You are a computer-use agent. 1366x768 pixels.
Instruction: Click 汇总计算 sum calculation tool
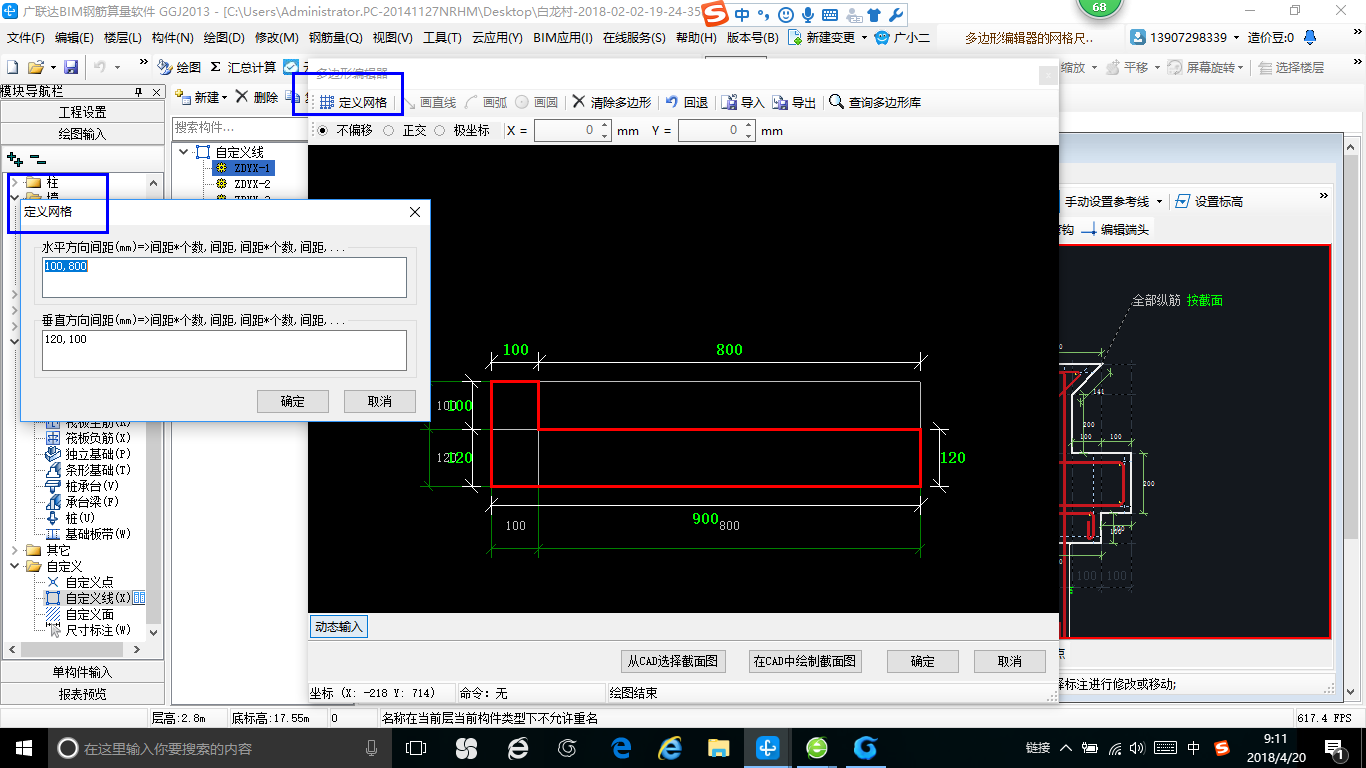(x=243, y=67)
